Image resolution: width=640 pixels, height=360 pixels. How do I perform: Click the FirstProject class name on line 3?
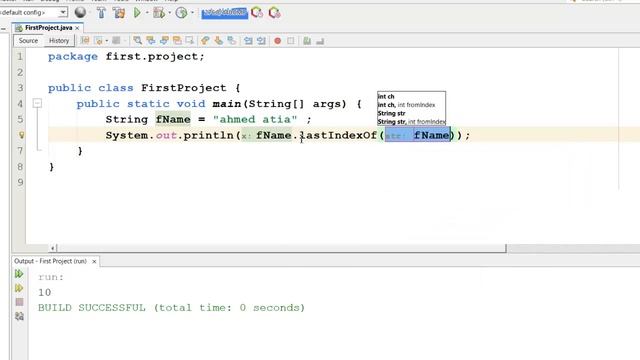(184, 88)
